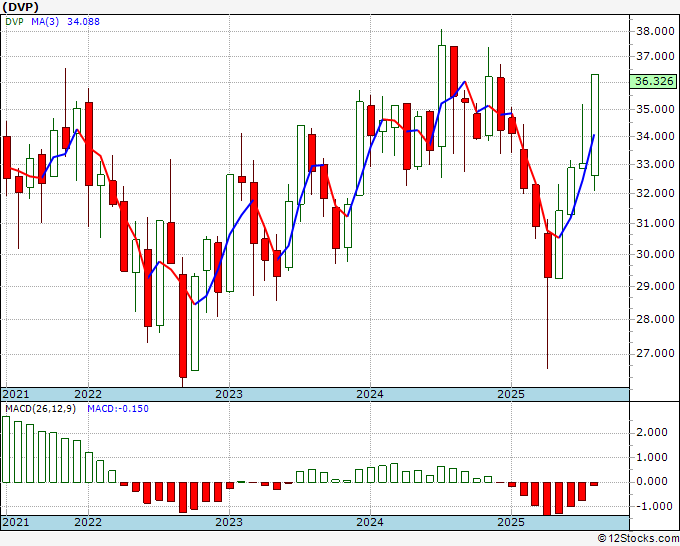Click 2022 on the price chart timeline

(88, 394)
